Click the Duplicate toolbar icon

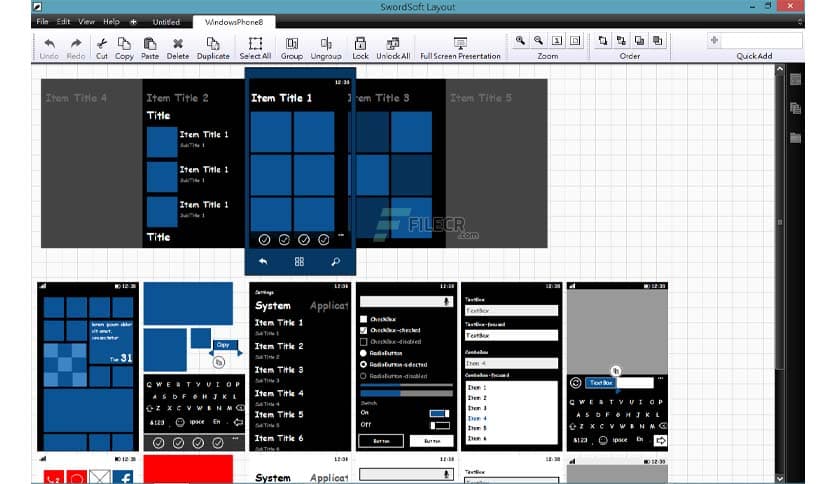click(213, 43)
